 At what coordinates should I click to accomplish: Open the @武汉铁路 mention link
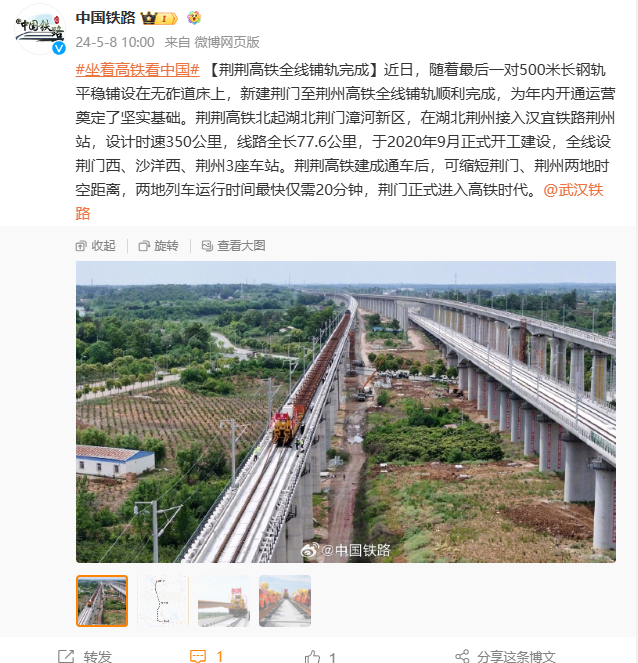click(573, 190)
